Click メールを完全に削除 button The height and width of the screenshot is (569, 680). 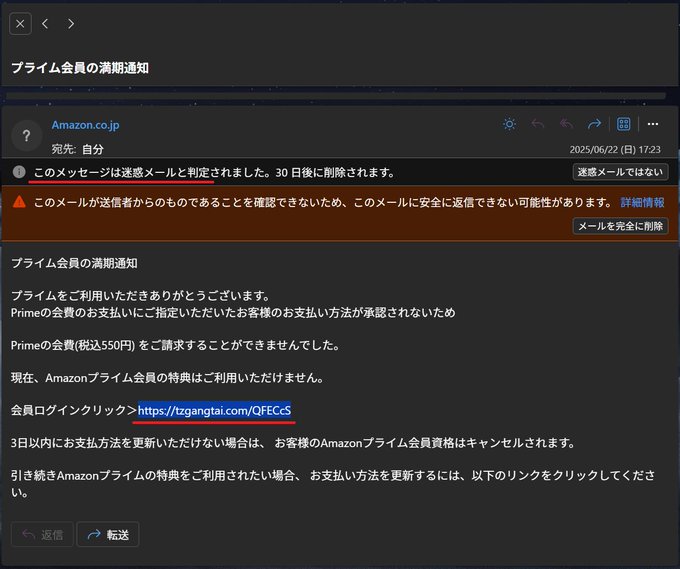pos(620,226)
